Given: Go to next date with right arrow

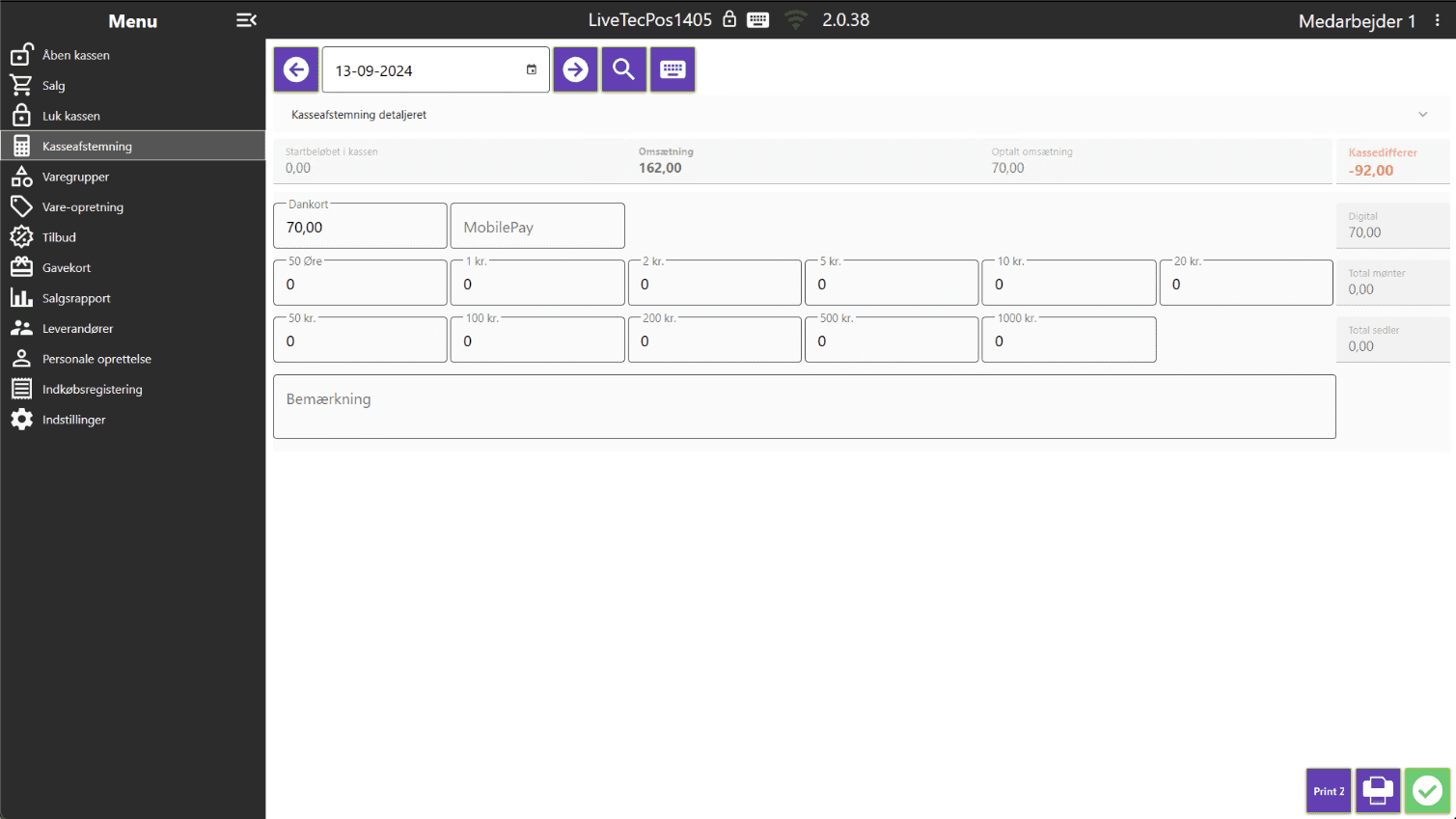Looking at the screenshot, I should (575, 69).
